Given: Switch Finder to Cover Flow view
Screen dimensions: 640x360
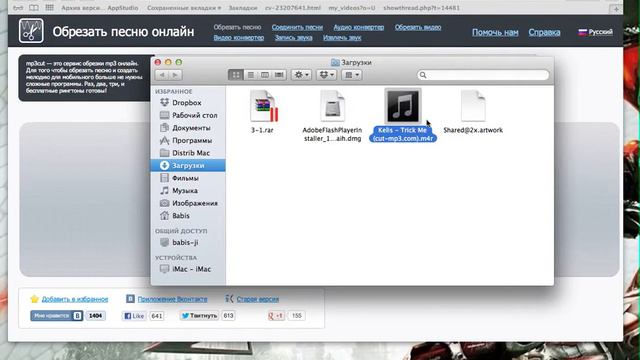Looking at the screenshot, I should (x=279, y=75).
